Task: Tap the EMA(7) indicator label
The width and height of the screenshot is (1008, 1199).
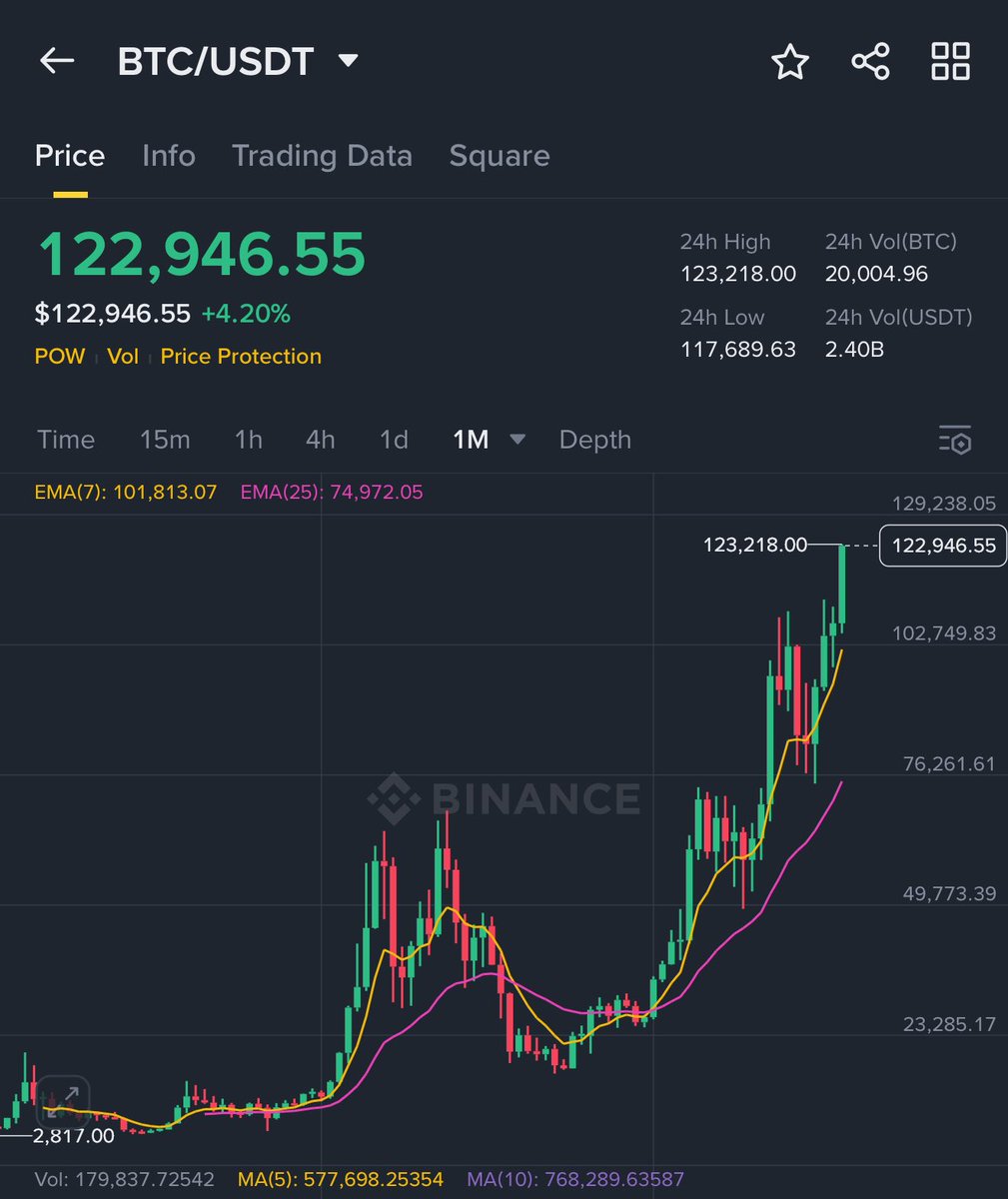Action: click(125, 492)
